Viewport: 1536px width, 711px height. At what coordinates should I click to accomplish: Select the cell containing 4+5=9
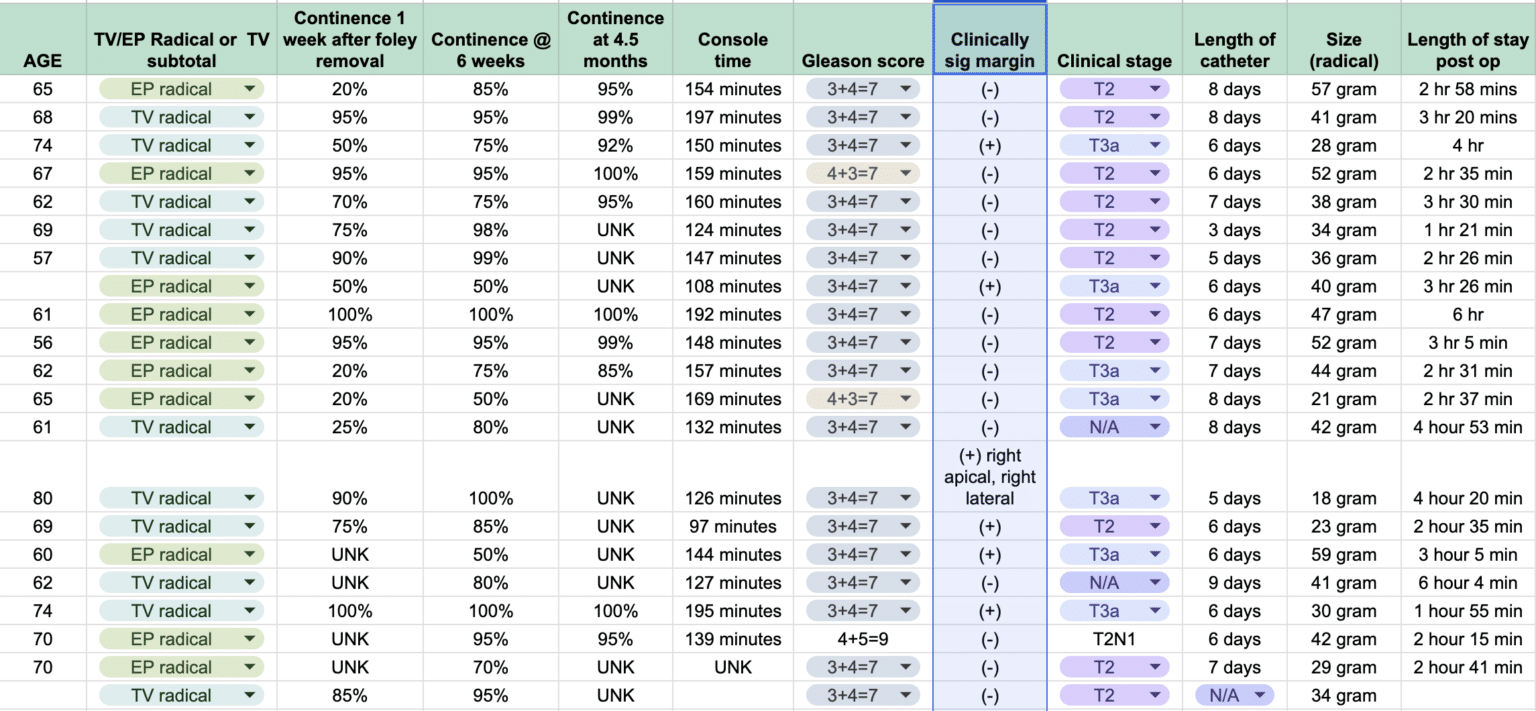click(862, 639)
